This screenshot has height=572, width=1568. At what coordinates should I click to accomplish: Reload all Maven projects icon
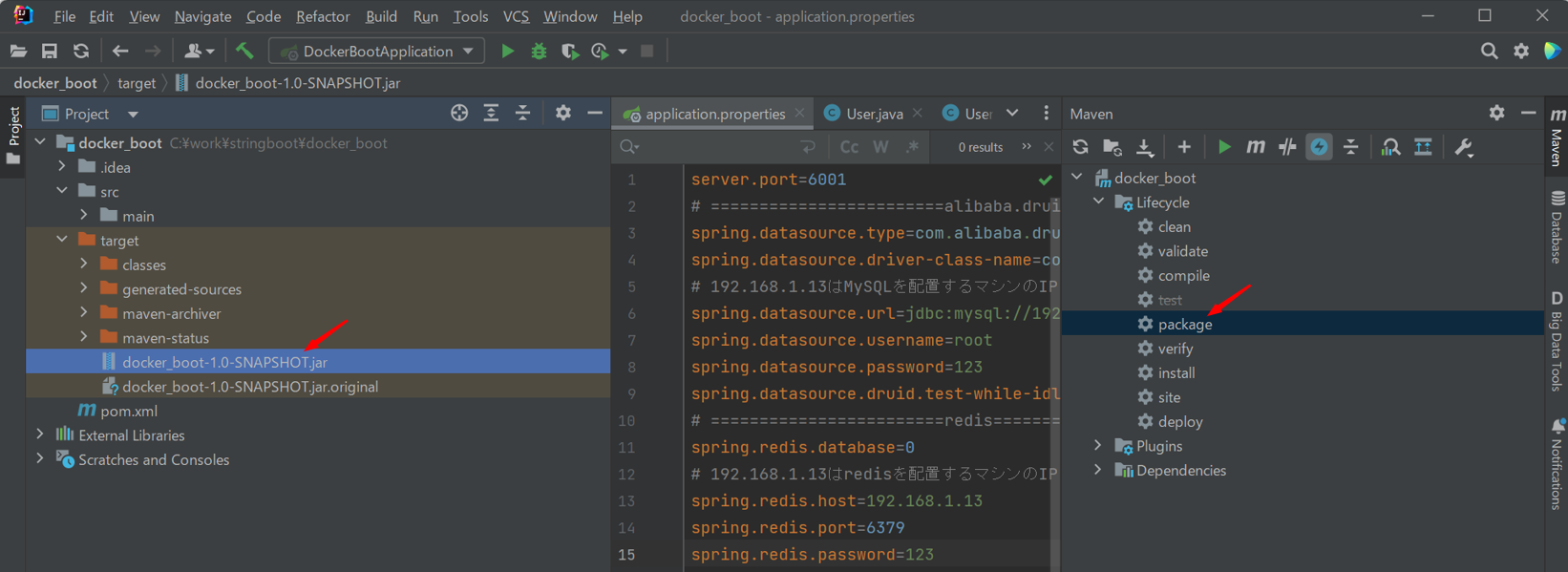coord(1080,147)
